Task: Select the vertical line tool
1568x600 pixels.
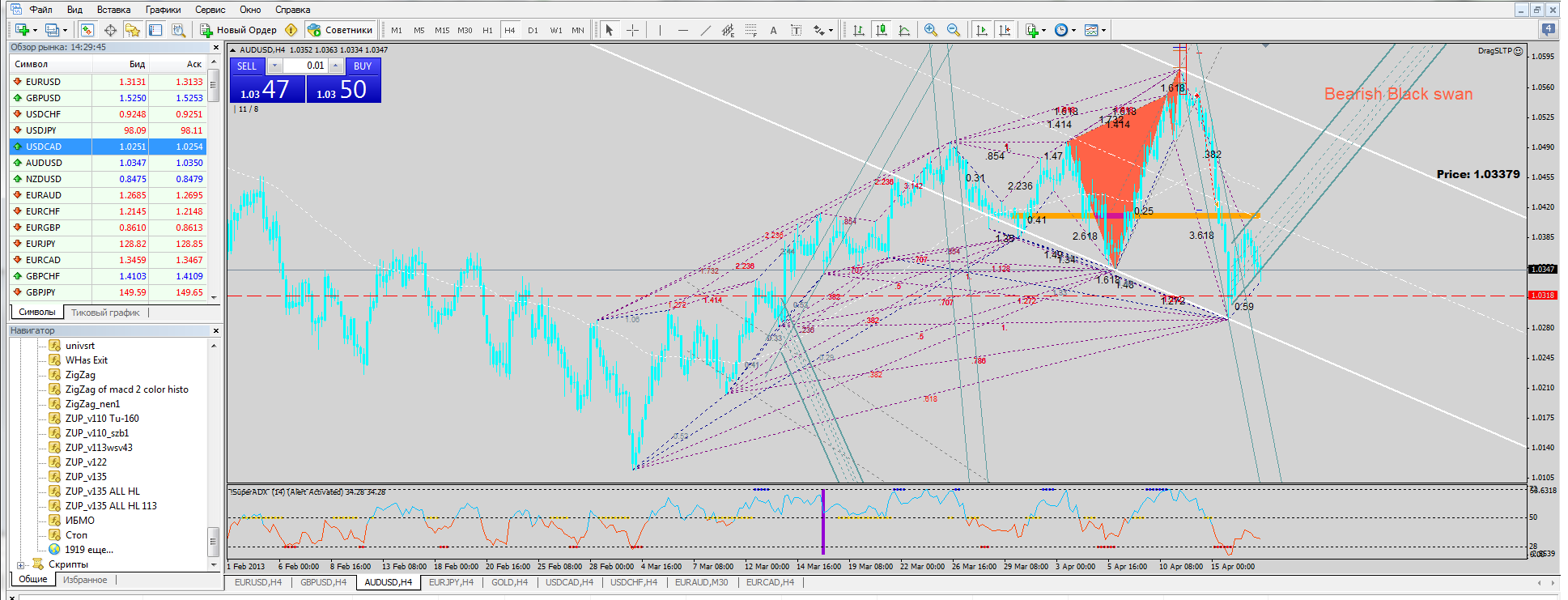Action: click(x=661, y=30)
